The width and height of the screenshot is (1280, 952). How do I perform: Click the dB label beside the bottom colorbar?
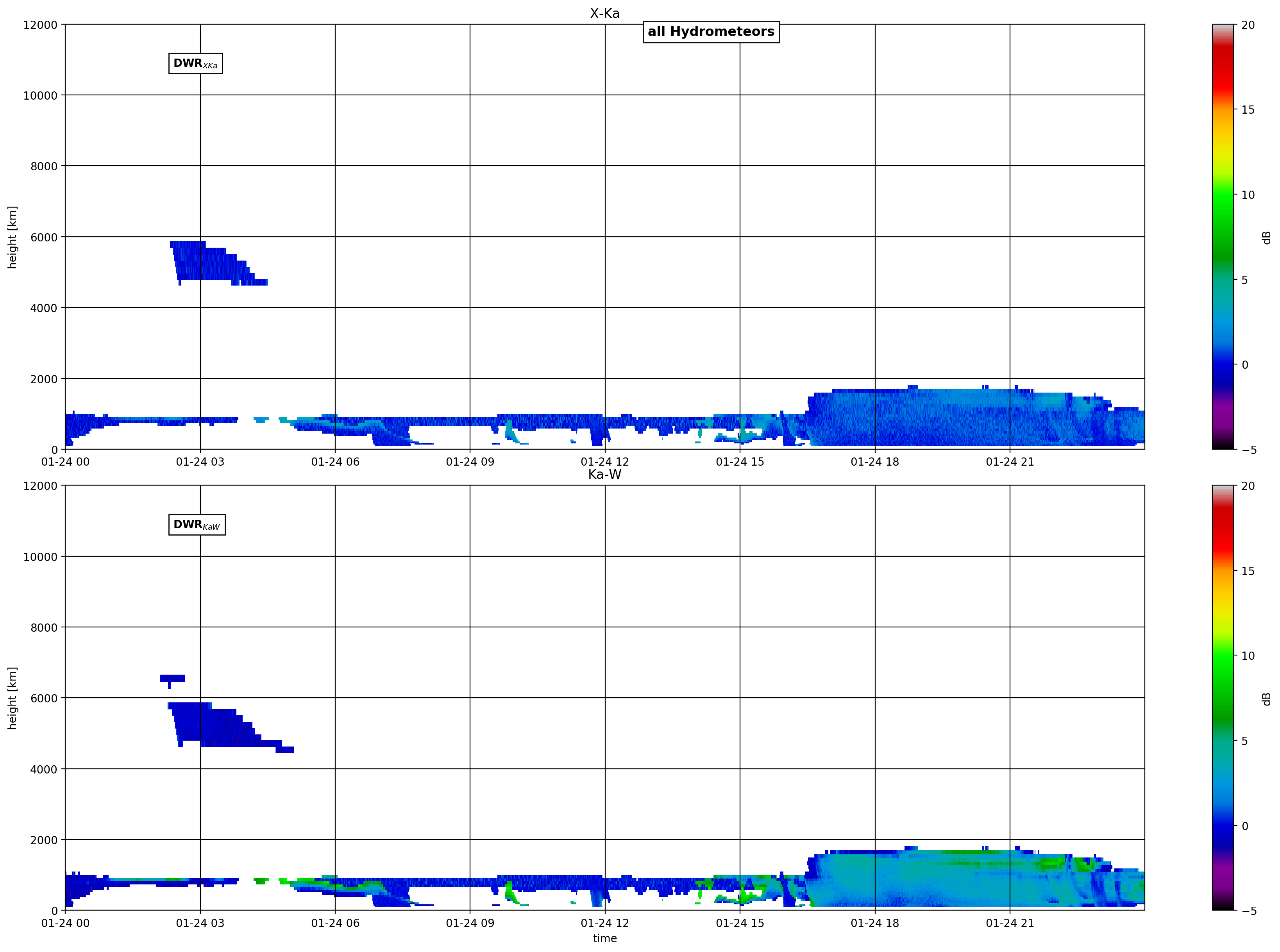1266,698
